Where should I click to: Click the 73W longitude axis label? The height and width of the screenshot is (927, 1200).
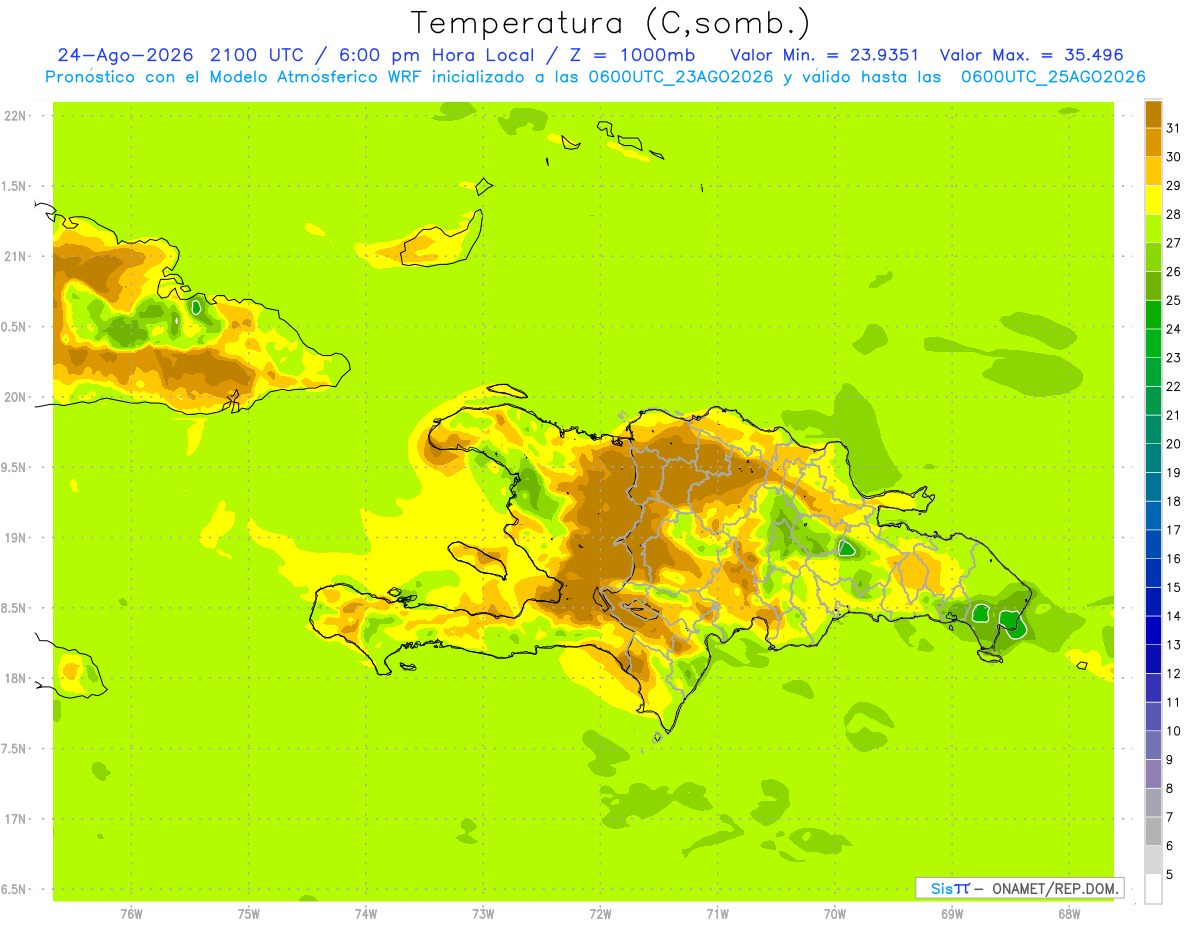pyautogui.click(x=483, y=913)
